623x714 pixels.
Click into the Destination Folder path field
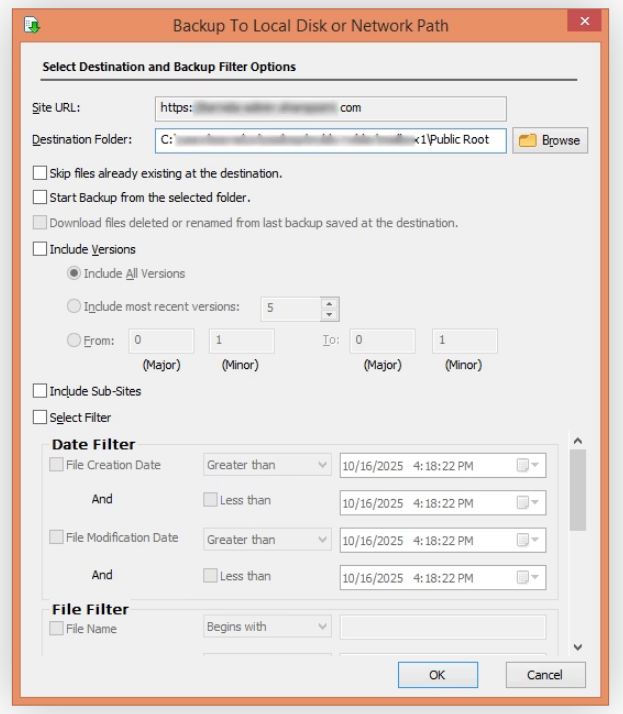pos(330,140)
